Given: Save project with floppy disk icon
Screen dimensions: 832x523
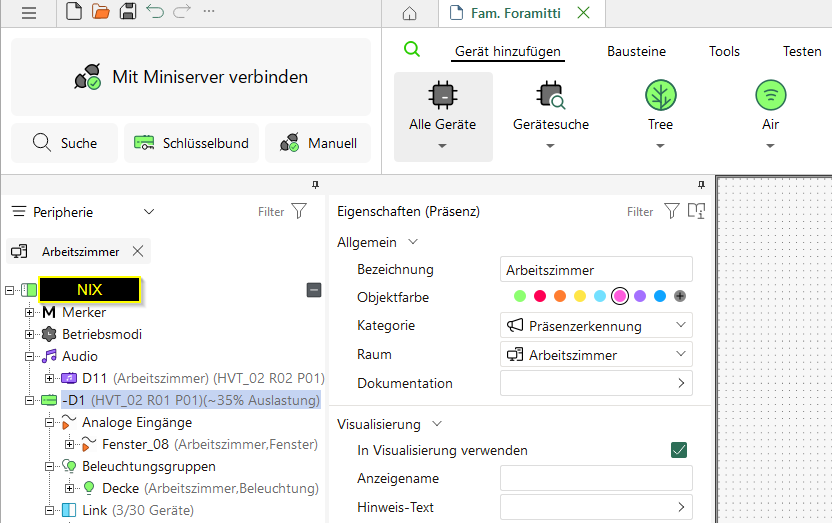Looking at the screenshot, I should tap(128, 11).
